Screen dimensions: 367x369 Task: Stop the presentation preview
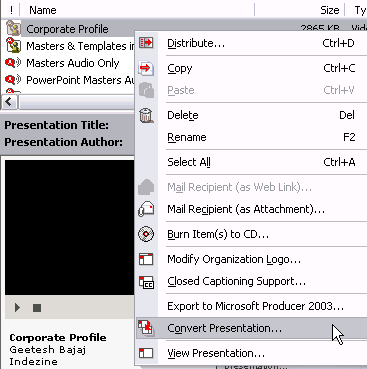click(x=37, y=308)
